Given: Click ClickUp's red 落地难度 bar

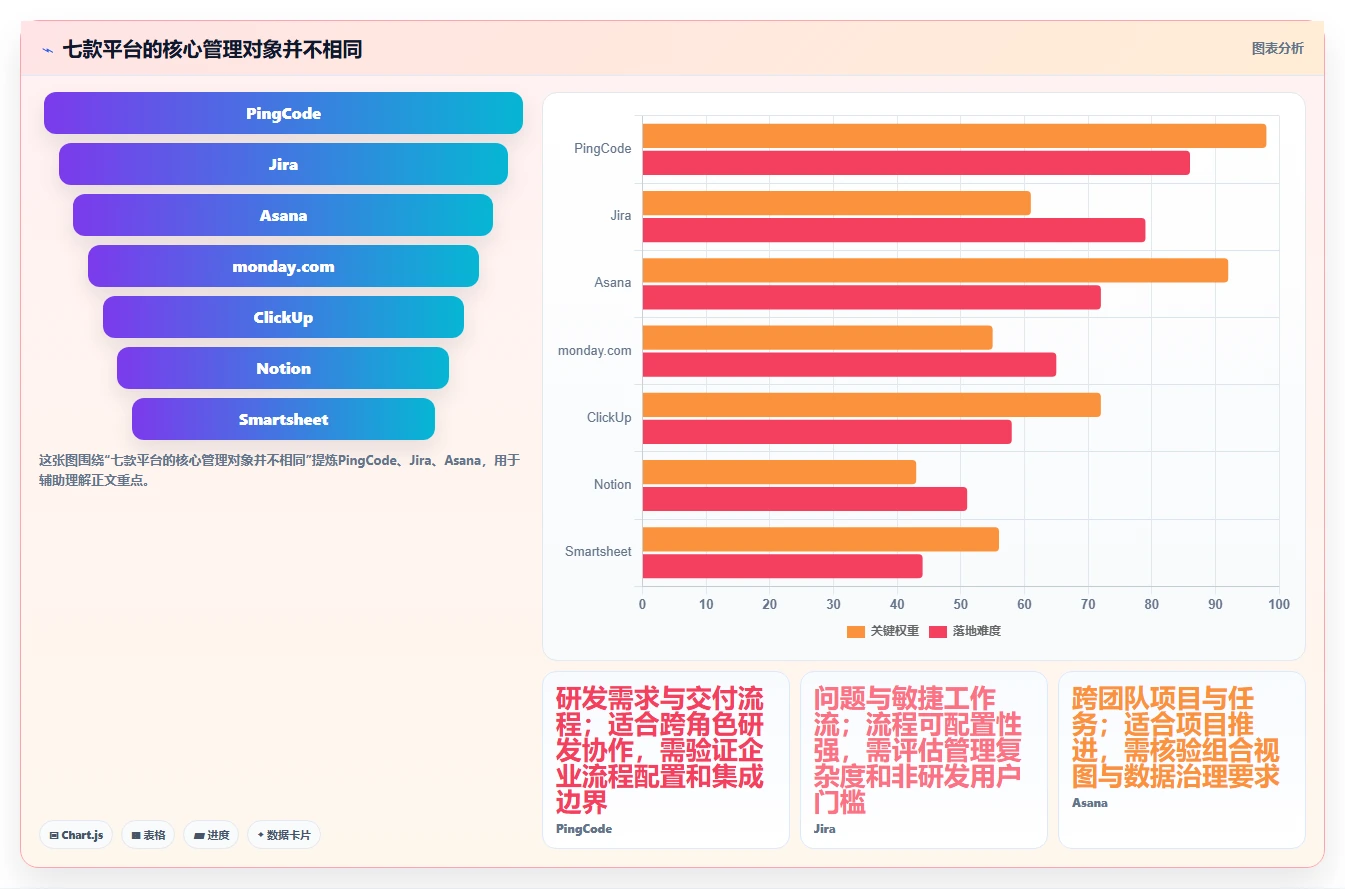Looking at the screenshot, I should tap(827, 431).
